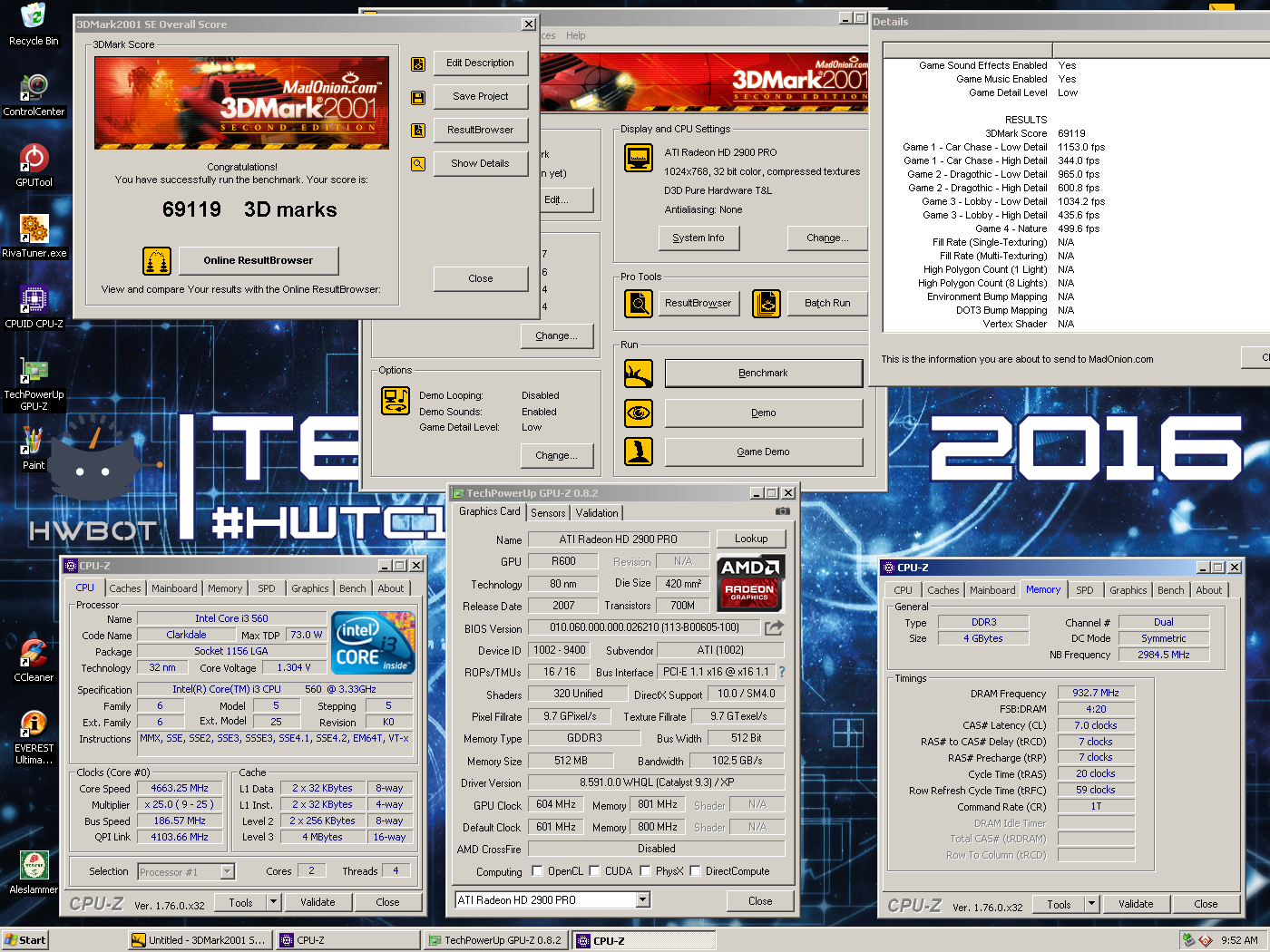Click the ResultBrowser icon beside score dialog button

coord(418,131)
